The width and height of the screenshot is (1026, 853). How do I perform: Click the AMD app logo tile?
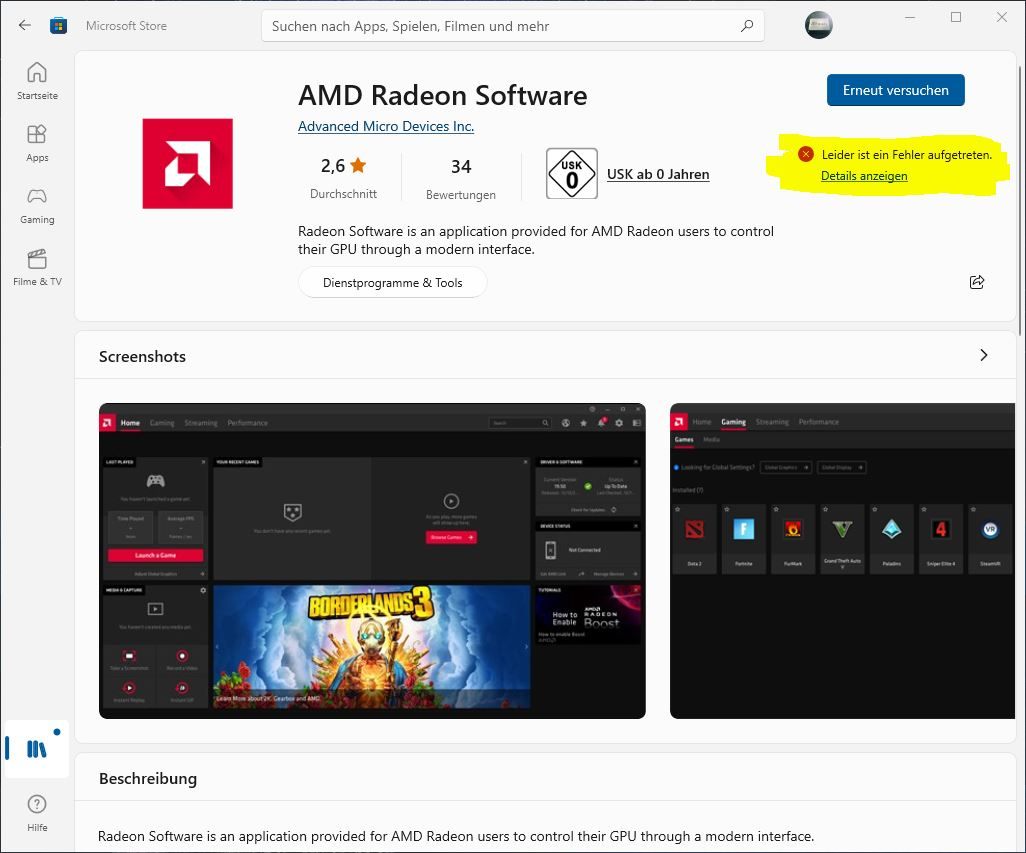(x=188, y=164)
